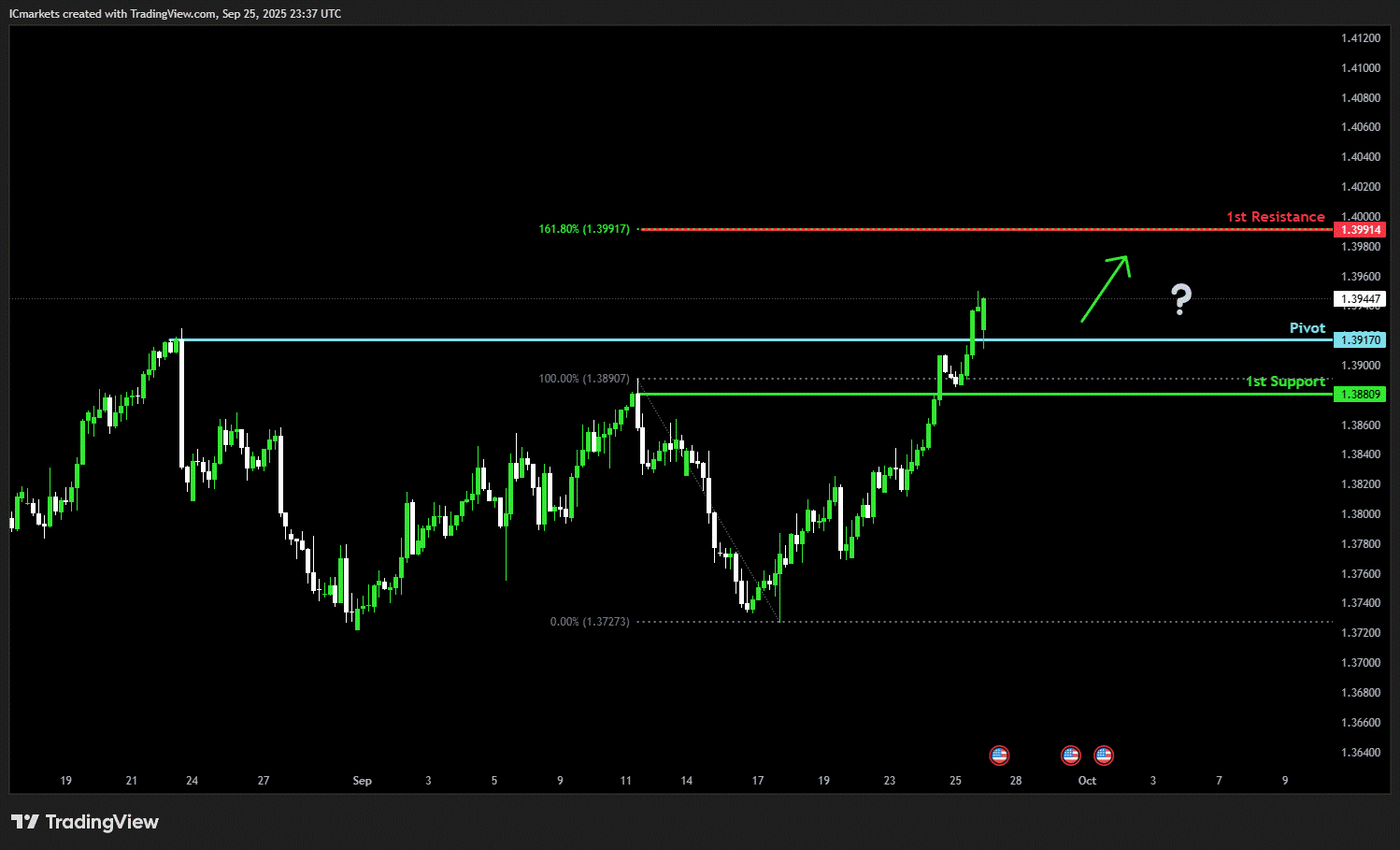The width and height of the screenshot is (1400, 850).
Task: Click the Sep date on time axis
Action: (363, 781)
